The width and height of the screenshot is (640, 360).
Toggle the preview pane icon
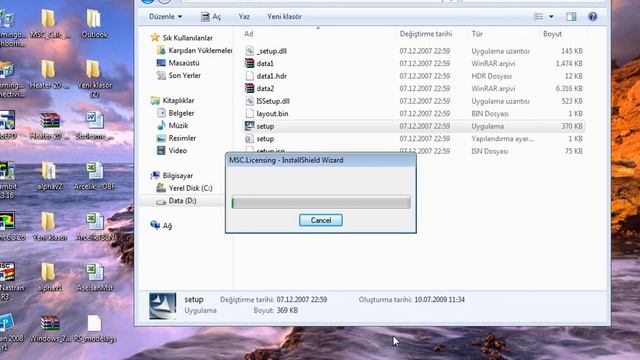click(571, 16)
